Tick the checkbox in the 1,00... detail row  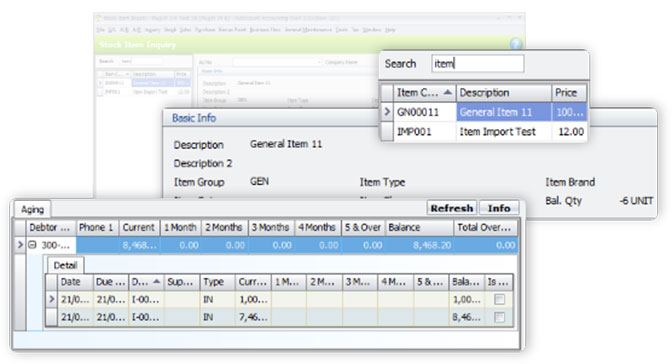pos(499,299)
